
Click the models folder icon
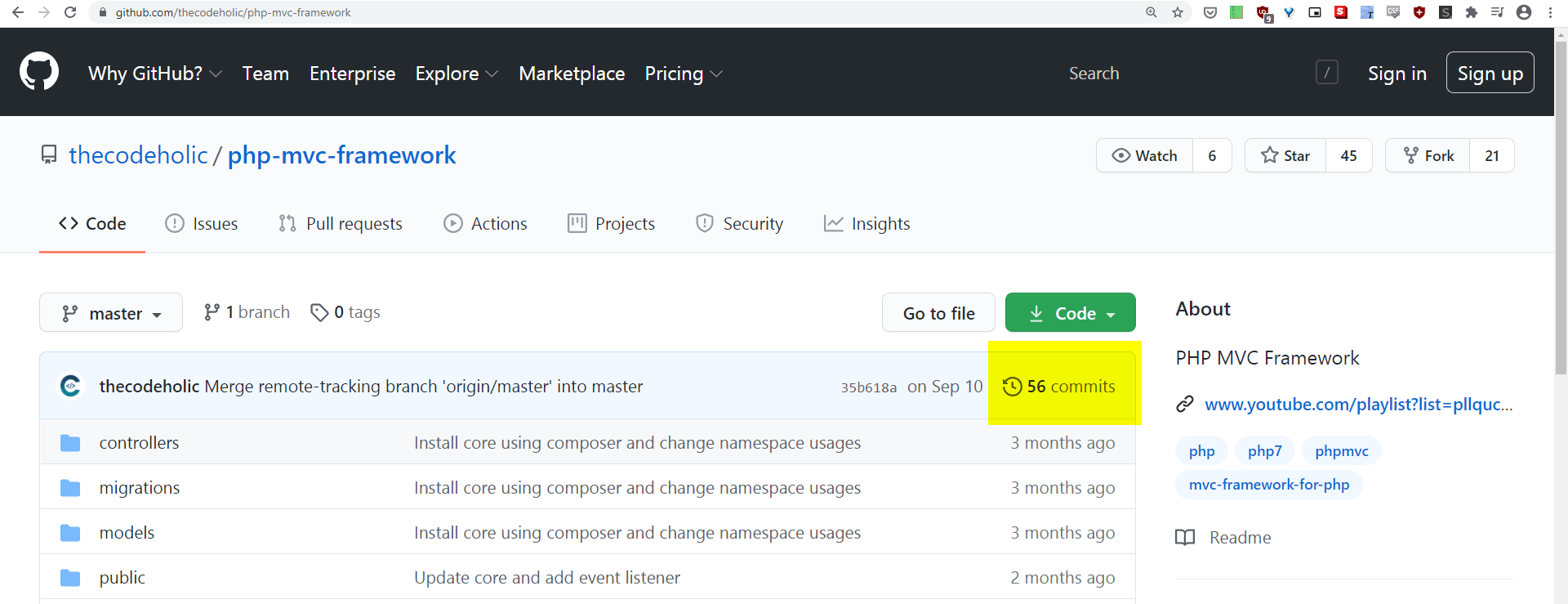click(70, 533)
